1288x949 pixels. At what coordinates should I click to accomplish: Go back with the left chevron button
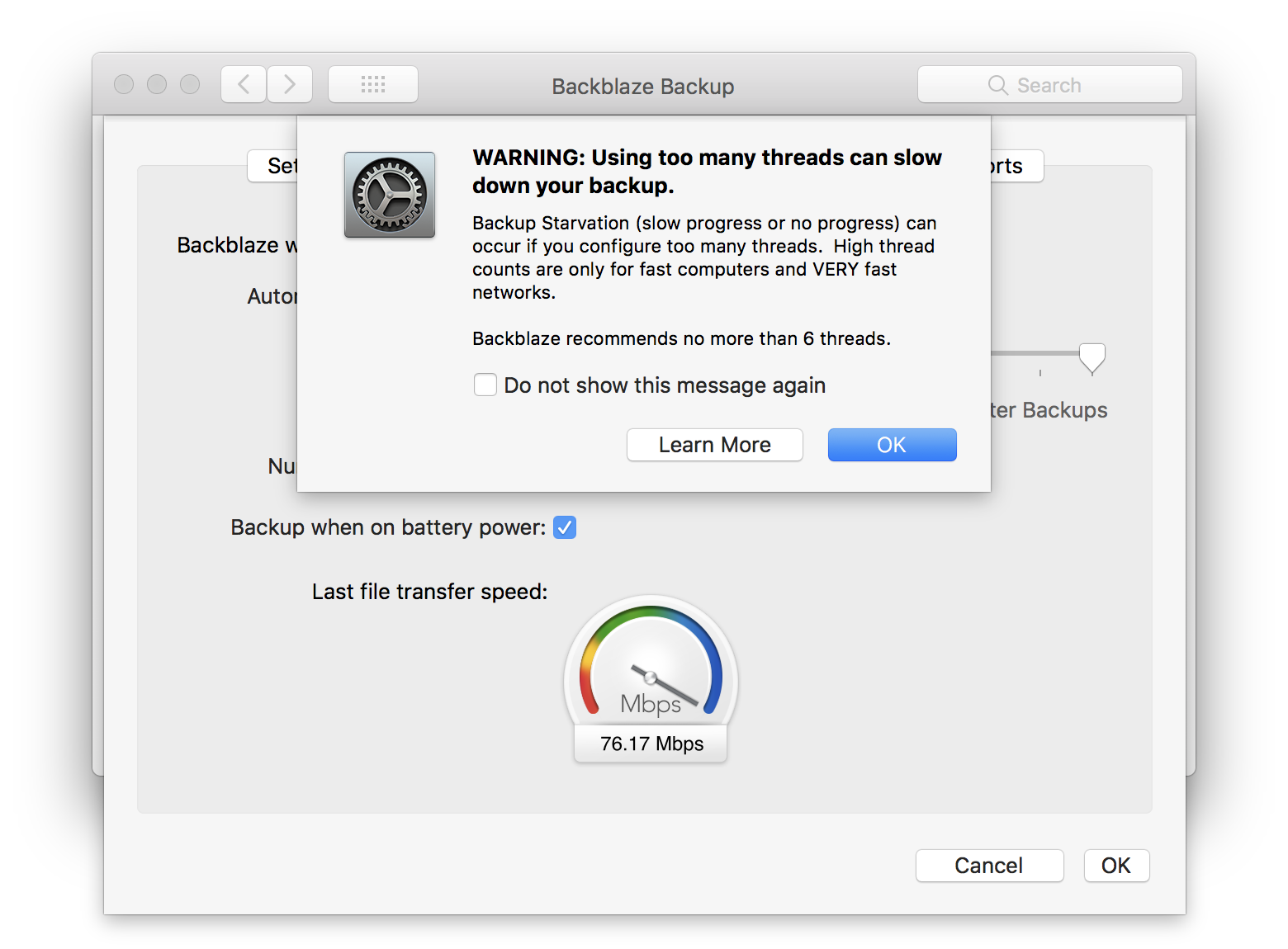point(244,84)
